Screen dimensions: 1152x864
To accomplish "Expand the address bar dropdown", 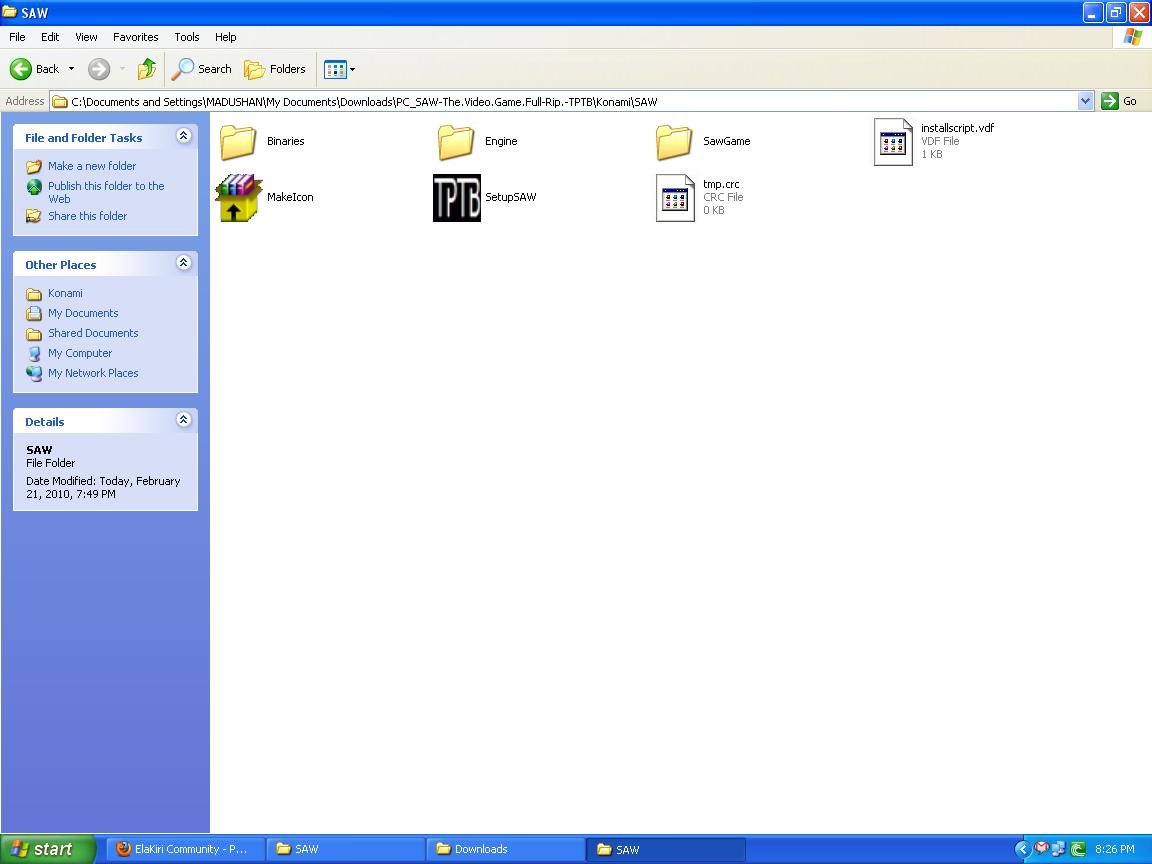I will [1085, 101].
